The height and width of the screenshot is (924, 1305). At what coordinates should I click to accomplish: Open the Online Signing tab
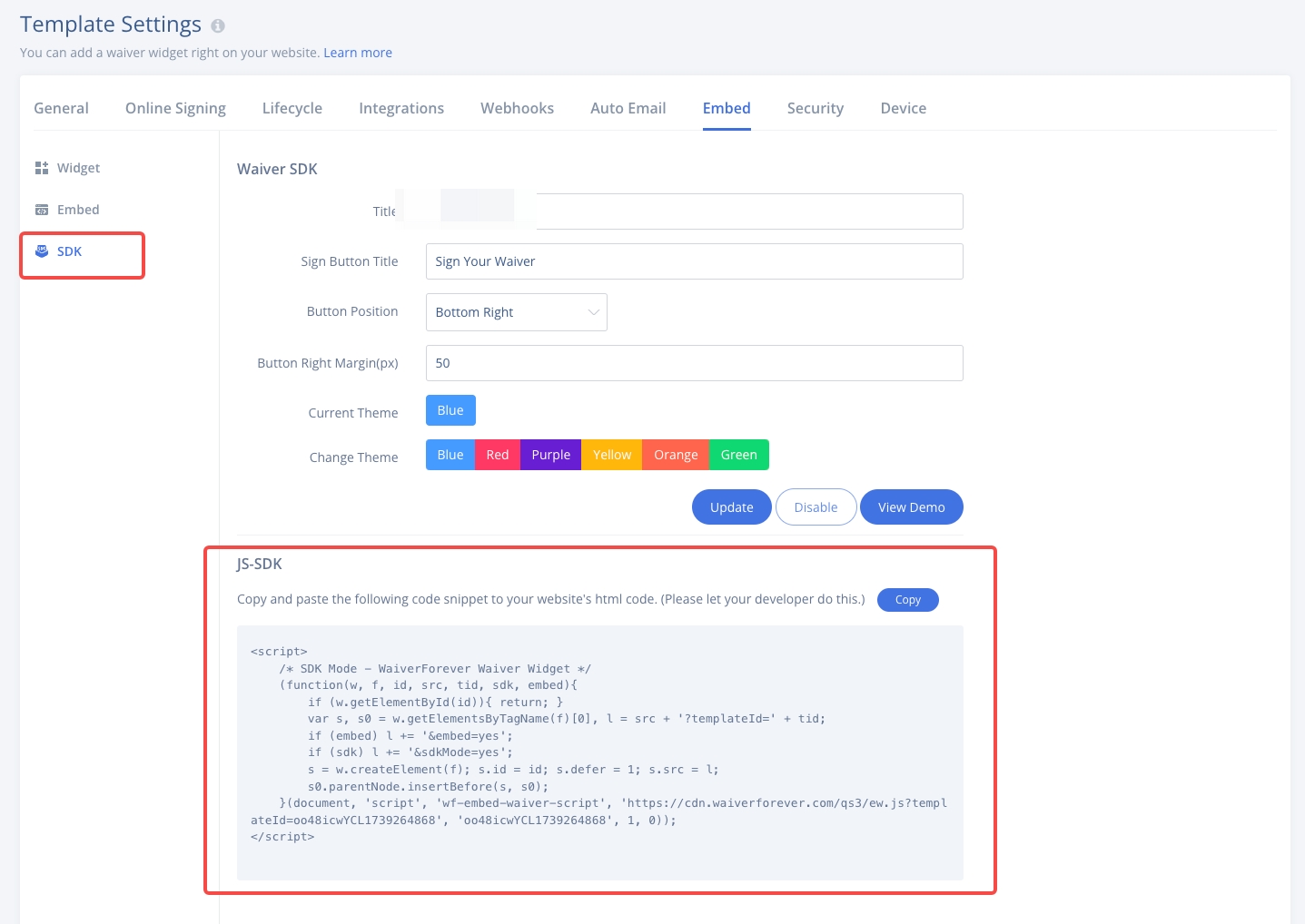pyautogui.click(x=175, y=108)
